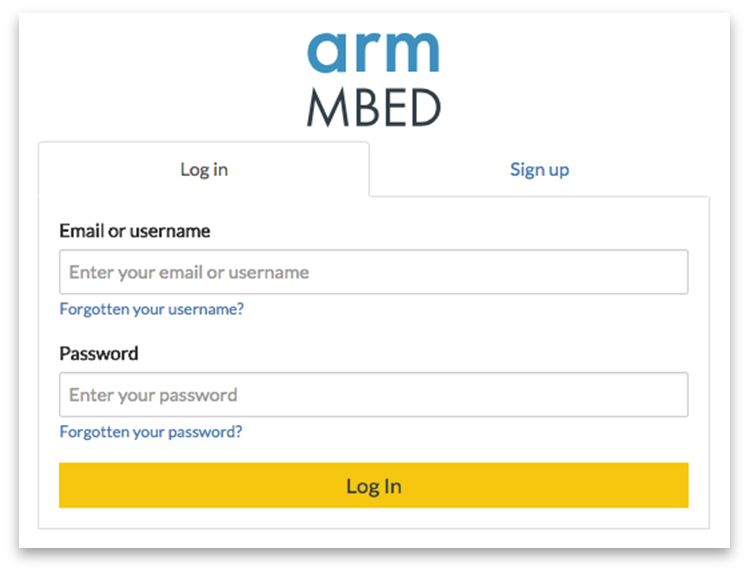Click inside the password input box
The image size is (747, 574).
pyautogui.click(x=374, y=394)
